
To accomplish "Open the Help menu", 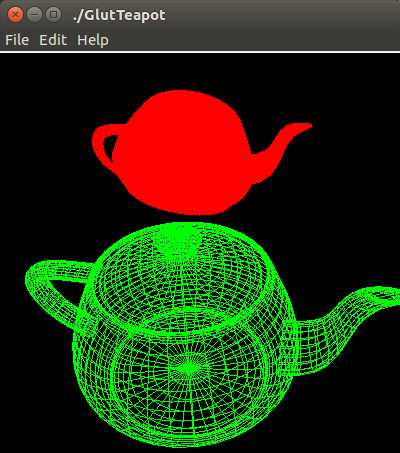I will [93, 40].
